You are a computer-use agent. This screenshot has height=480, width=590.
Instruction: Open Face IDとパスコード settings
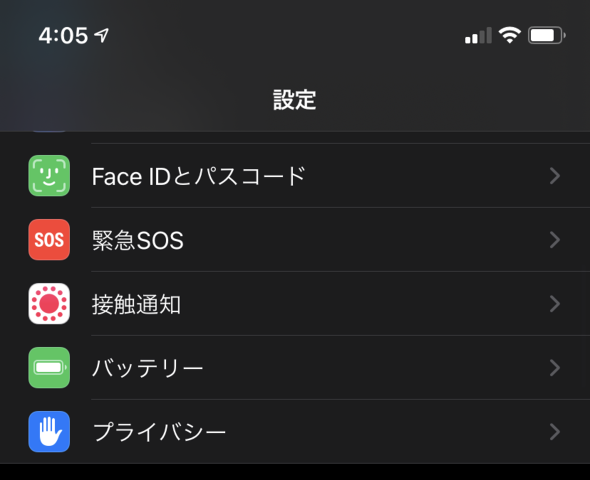click(295, 176)
